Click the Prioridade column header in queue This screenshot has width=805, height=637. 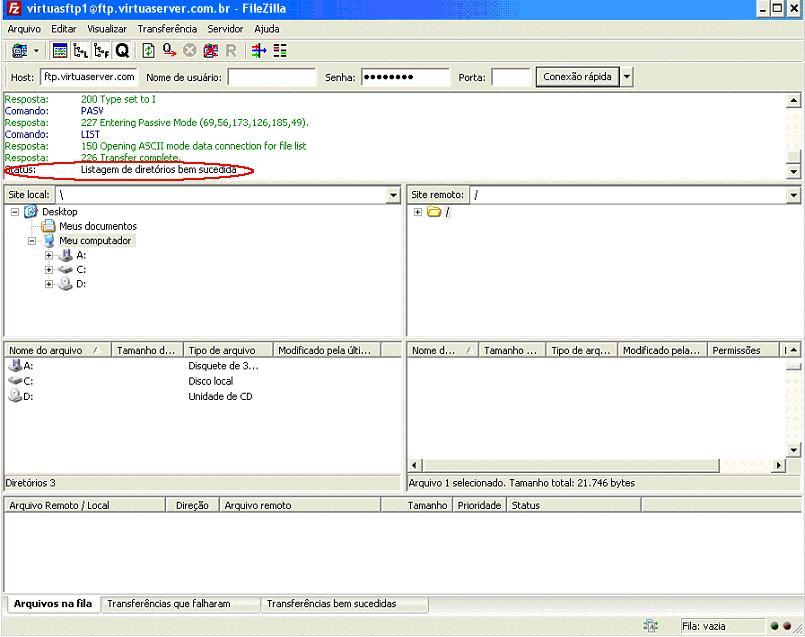click(x=480, y=506)
